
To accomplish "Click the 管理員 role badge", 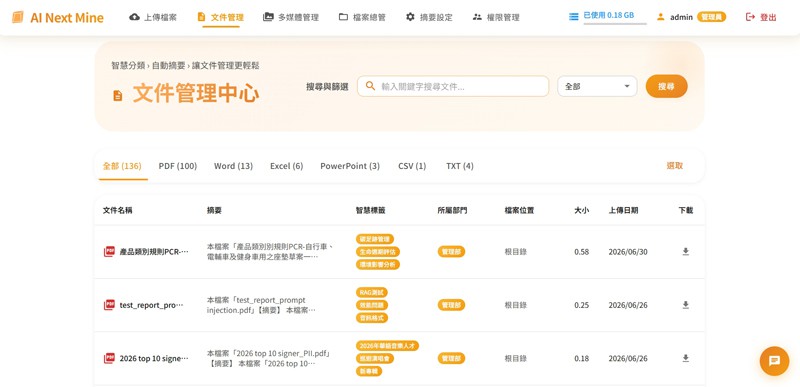I will click(711, 17).
